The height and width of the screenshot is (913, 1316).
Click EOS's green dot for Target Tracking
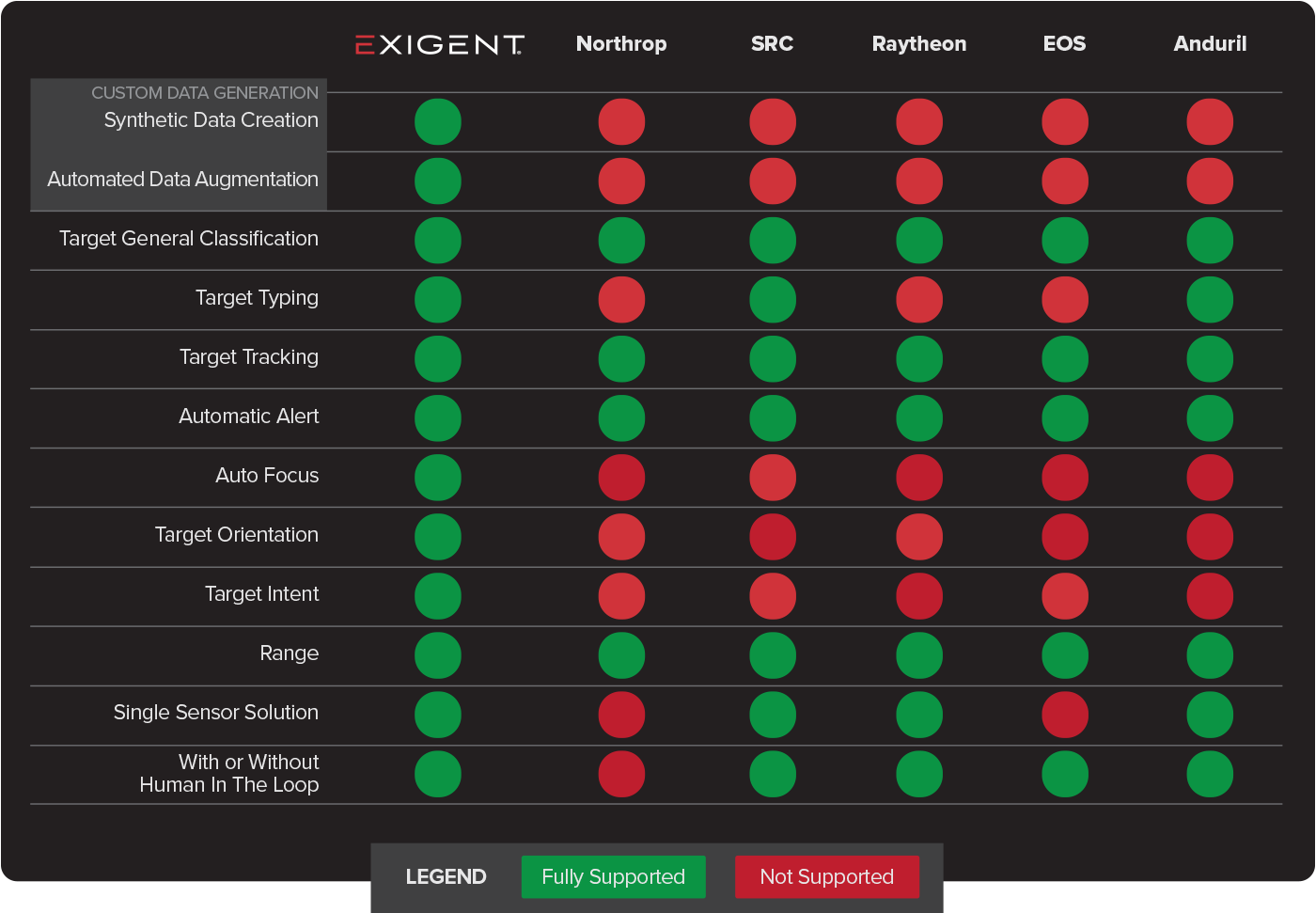pos(1065,359)
